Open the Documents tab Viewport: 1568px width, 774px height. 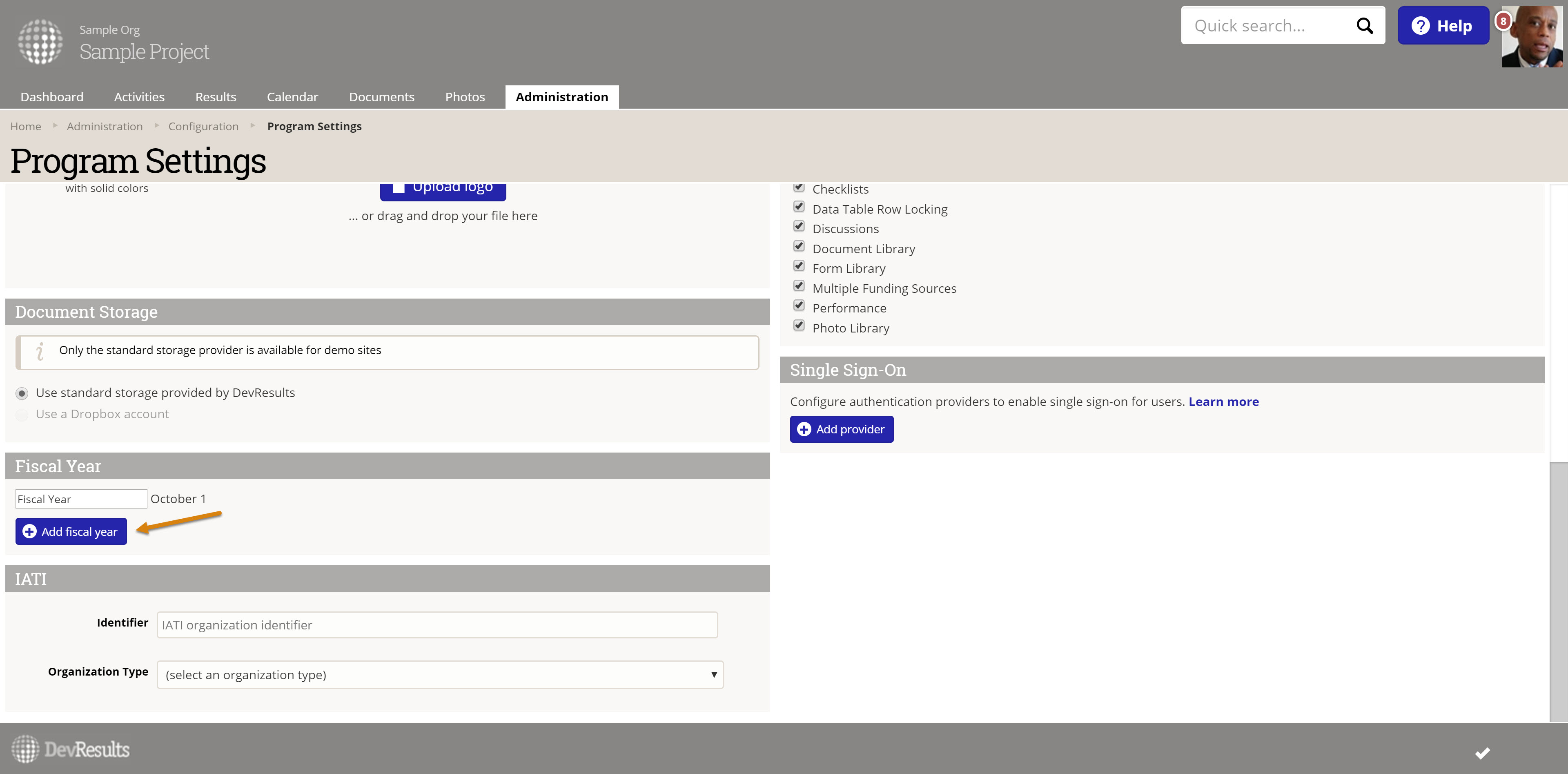(x=381, y=97)
